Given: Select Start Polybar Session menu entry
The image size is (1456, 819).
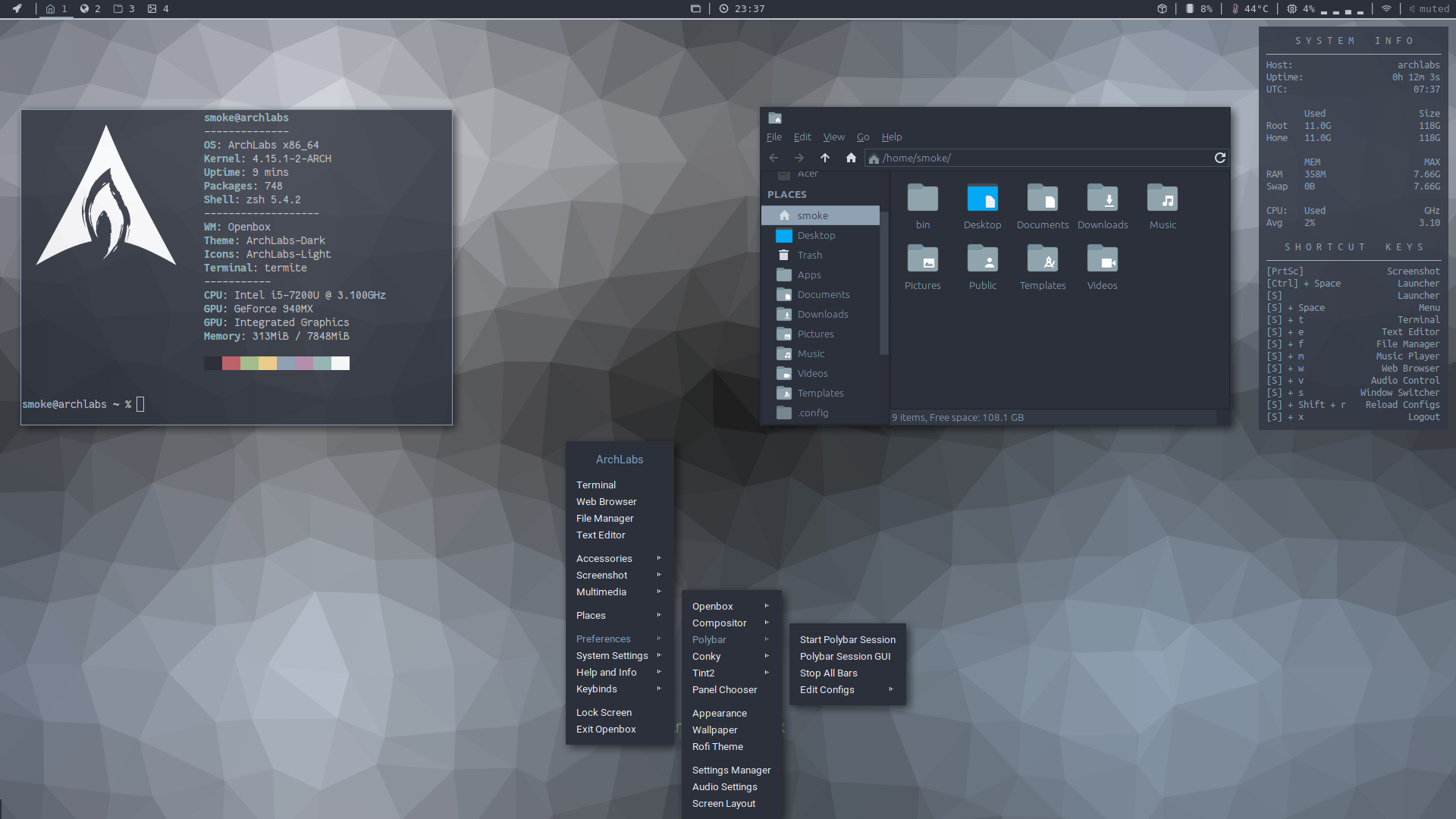Looking at the screenshot, I should [847, 640].
